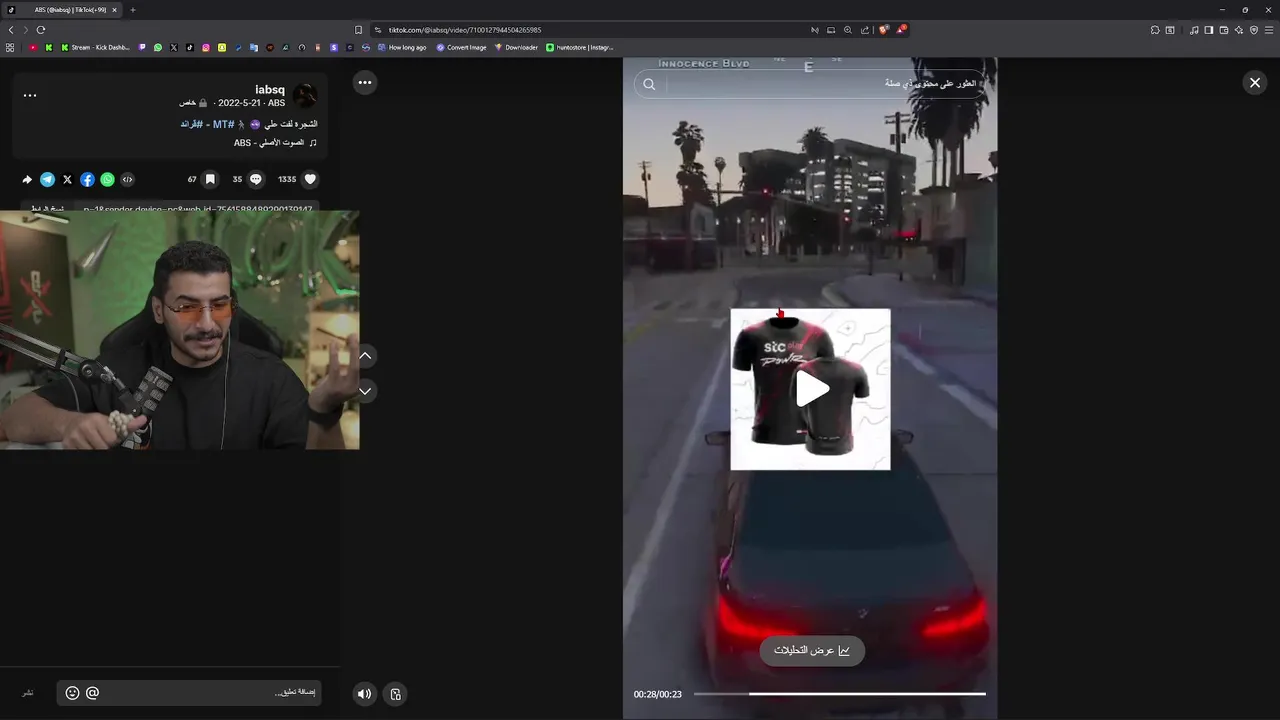This screenshot has width=1280, height=720.
Task: Get the embed code via the </> icon
Action: click(127, 179)
